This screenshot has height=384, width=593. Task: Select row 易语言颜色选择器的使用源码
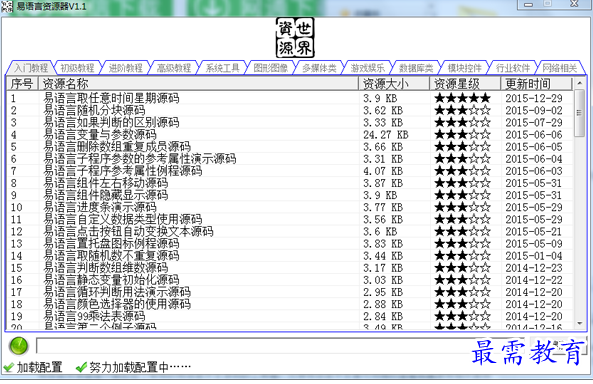290,304
